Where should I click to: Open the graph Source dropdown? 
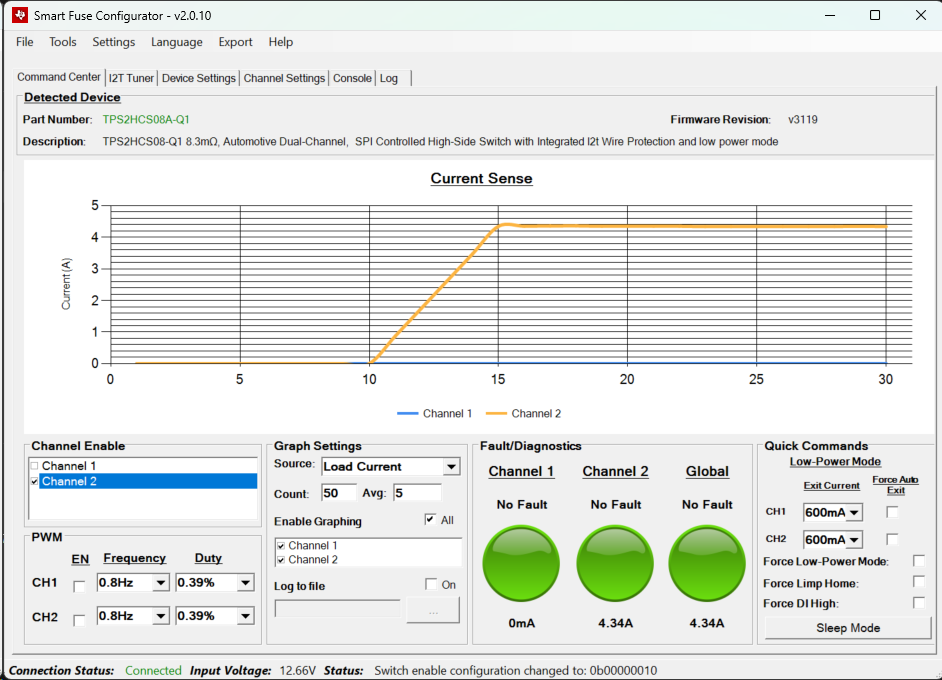coord(451,467)
